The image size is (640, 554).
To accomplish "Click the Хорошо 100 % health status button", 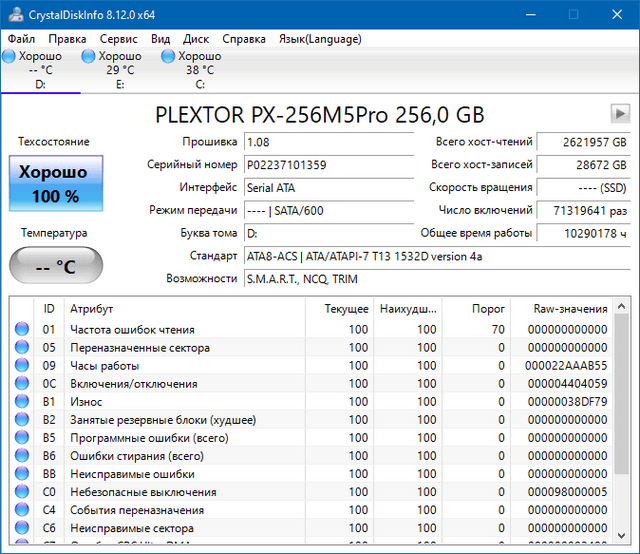I will 54,182.
